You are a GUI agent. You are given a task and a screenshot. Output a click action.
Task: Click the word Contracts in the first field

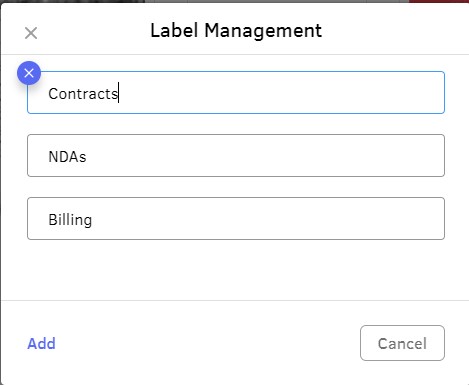[x=83, y=94]
